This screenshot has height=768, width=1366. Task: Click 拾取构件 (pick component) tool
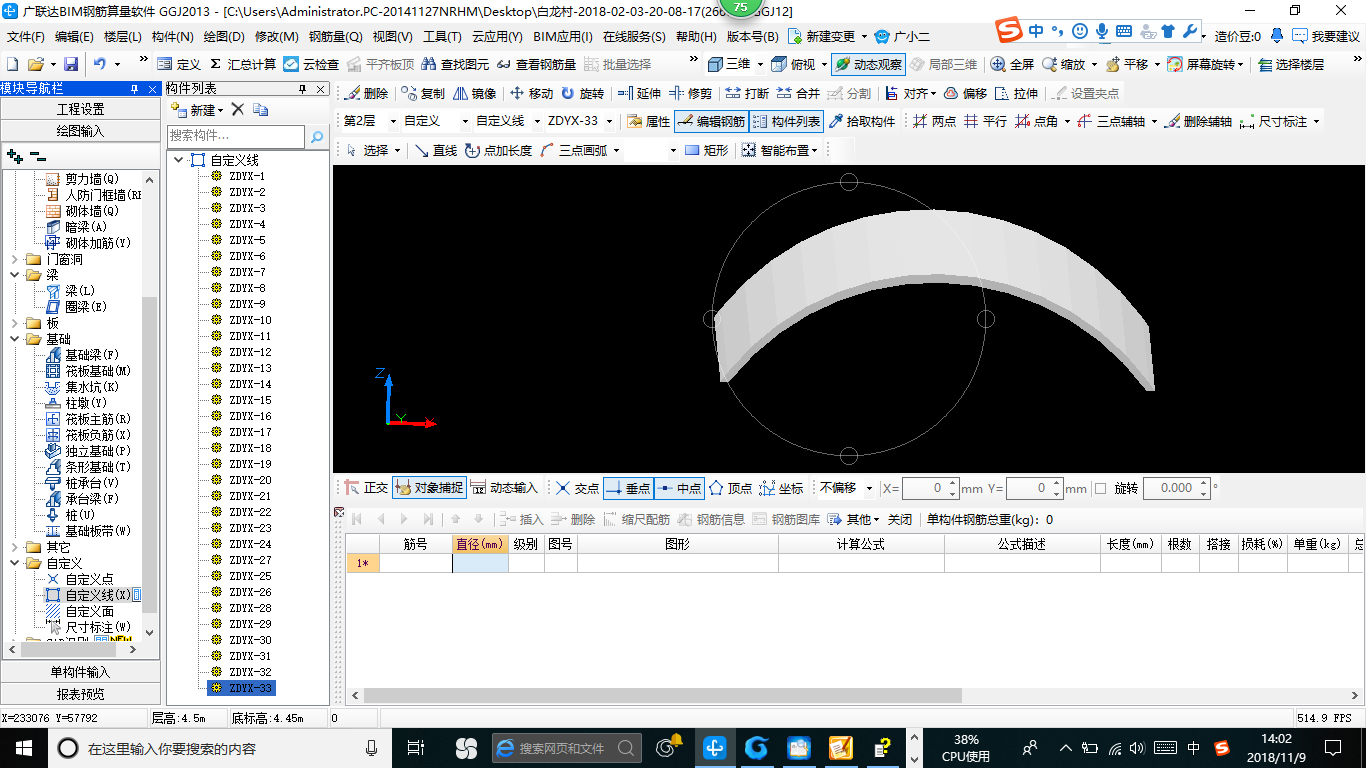click(862, 121)
